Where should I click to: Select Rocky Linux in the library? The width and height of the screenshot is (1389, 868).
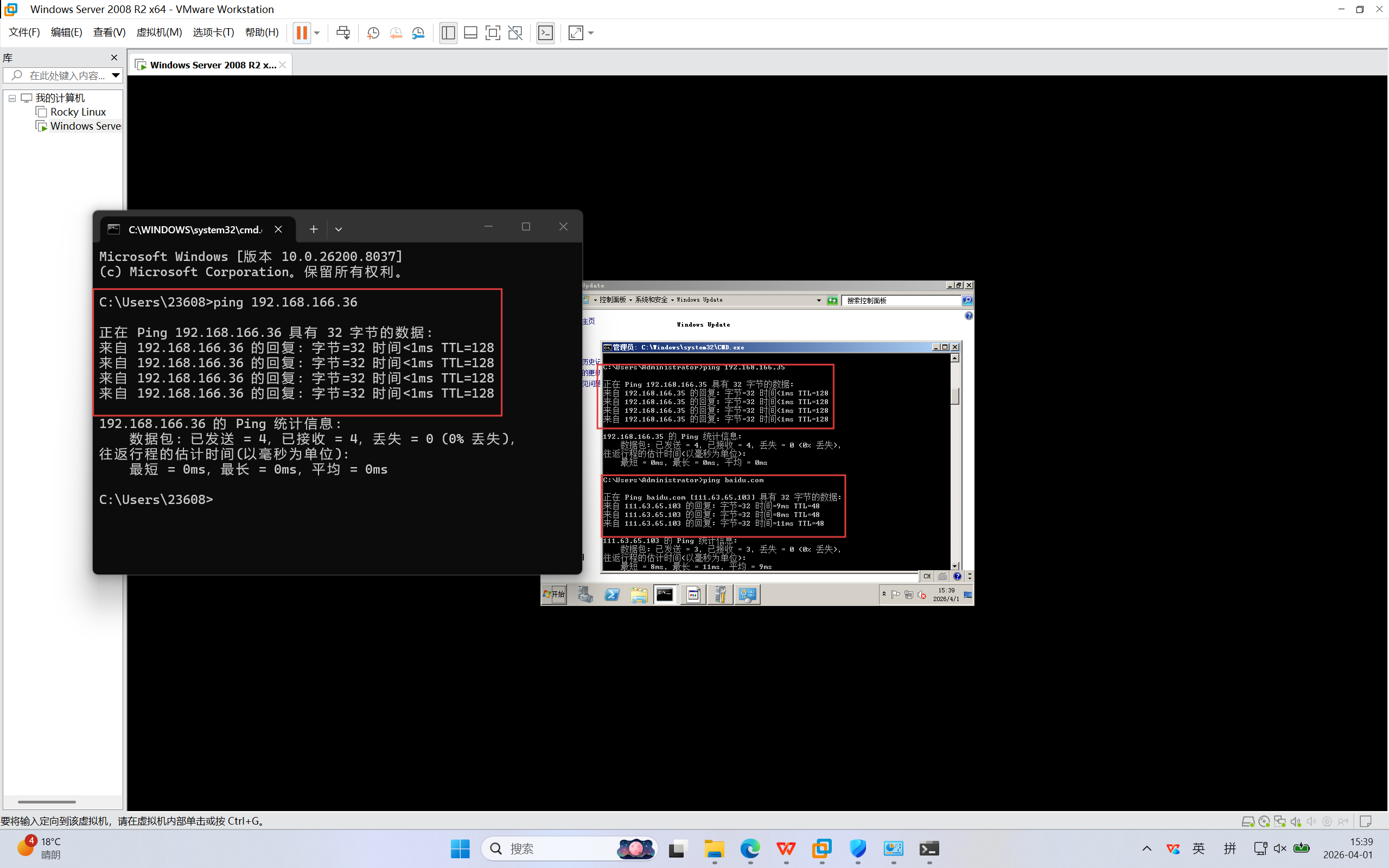[78, 112]
